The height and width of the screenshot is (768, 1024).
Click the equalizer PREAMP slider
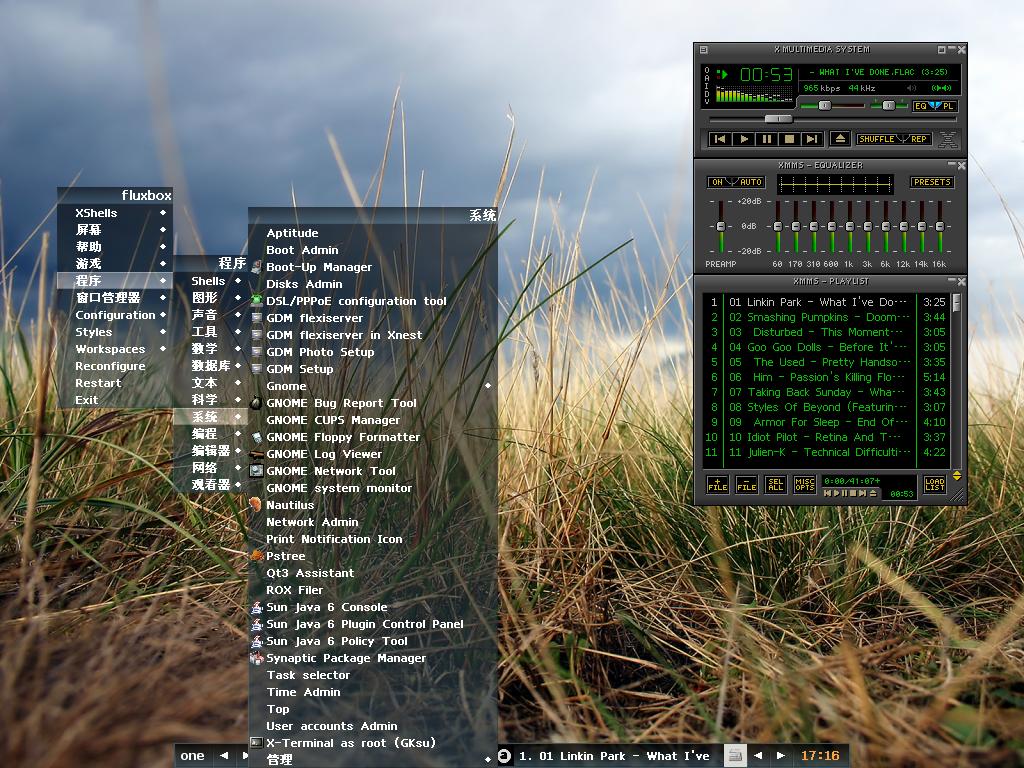[x=721, y=226]
